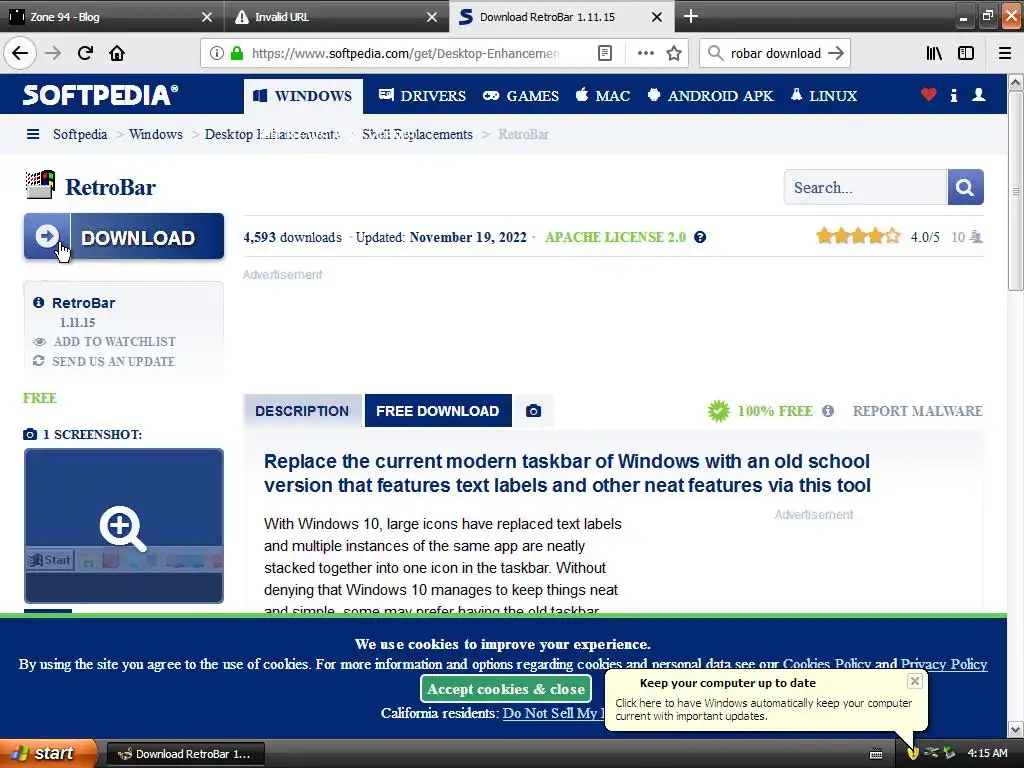This screenshot has width=1024, height=768.
Task: Open page actions three-dots menu
Action: pyautogui.click(x=645, y=53)
